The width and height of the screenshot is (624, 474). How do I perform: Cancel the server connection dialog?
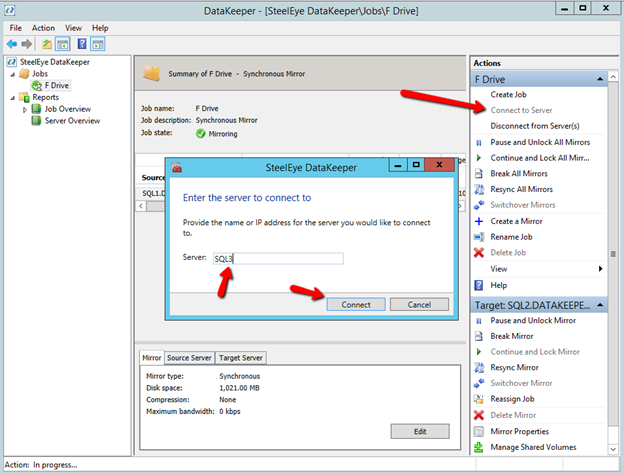(x=419, y=304)
